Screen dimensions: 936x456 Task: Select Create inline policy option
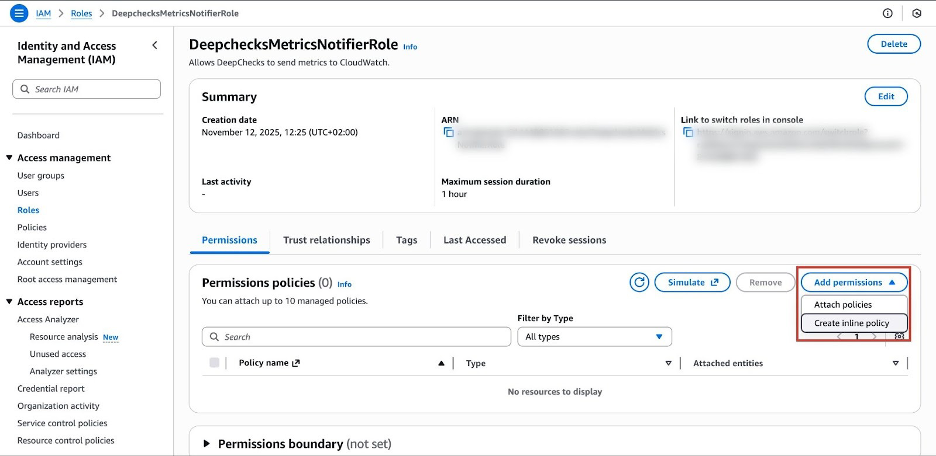click(852, 323)
